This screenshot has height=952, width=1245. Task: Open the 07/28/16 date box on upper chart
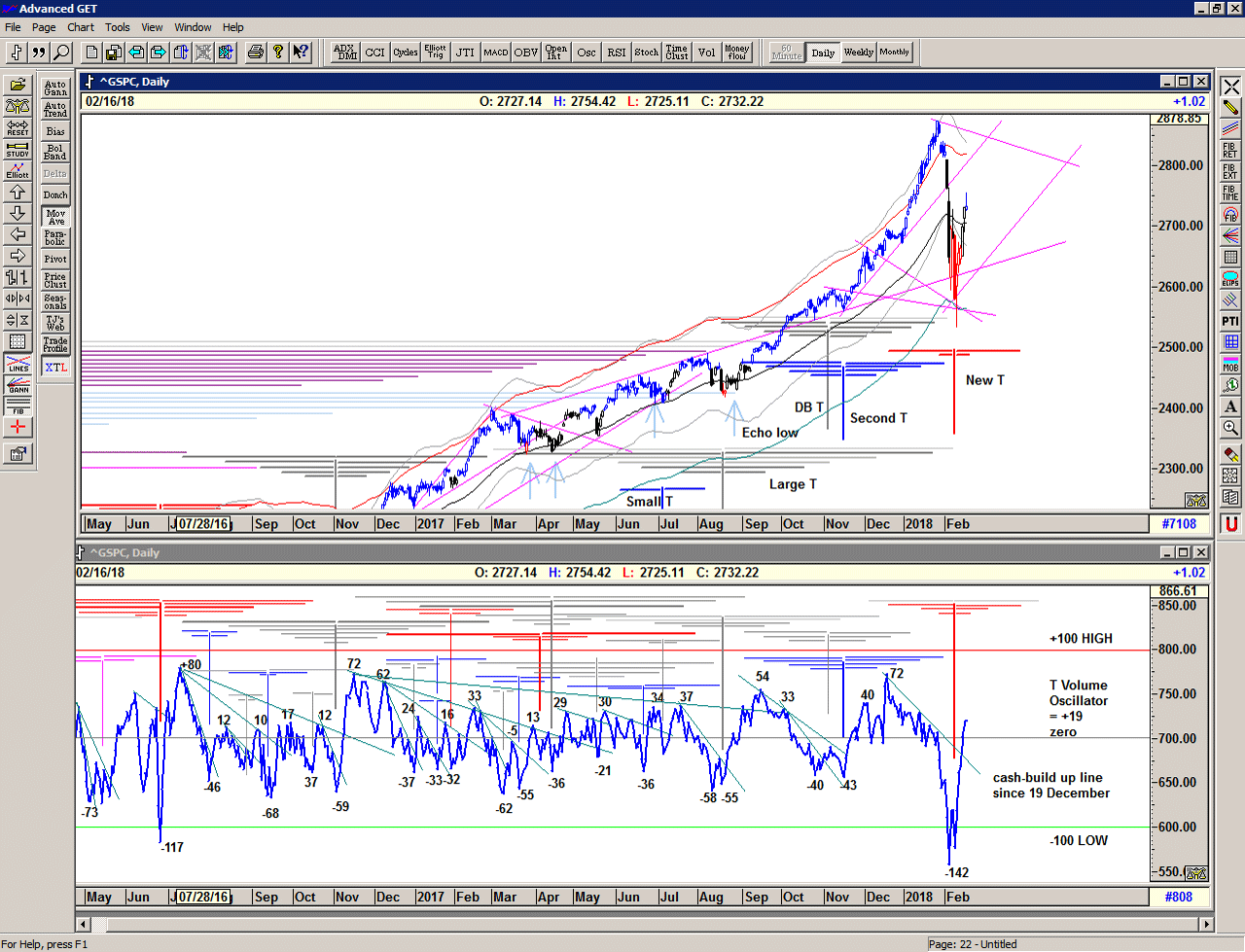pyautogui.click(x=202, y=524)
